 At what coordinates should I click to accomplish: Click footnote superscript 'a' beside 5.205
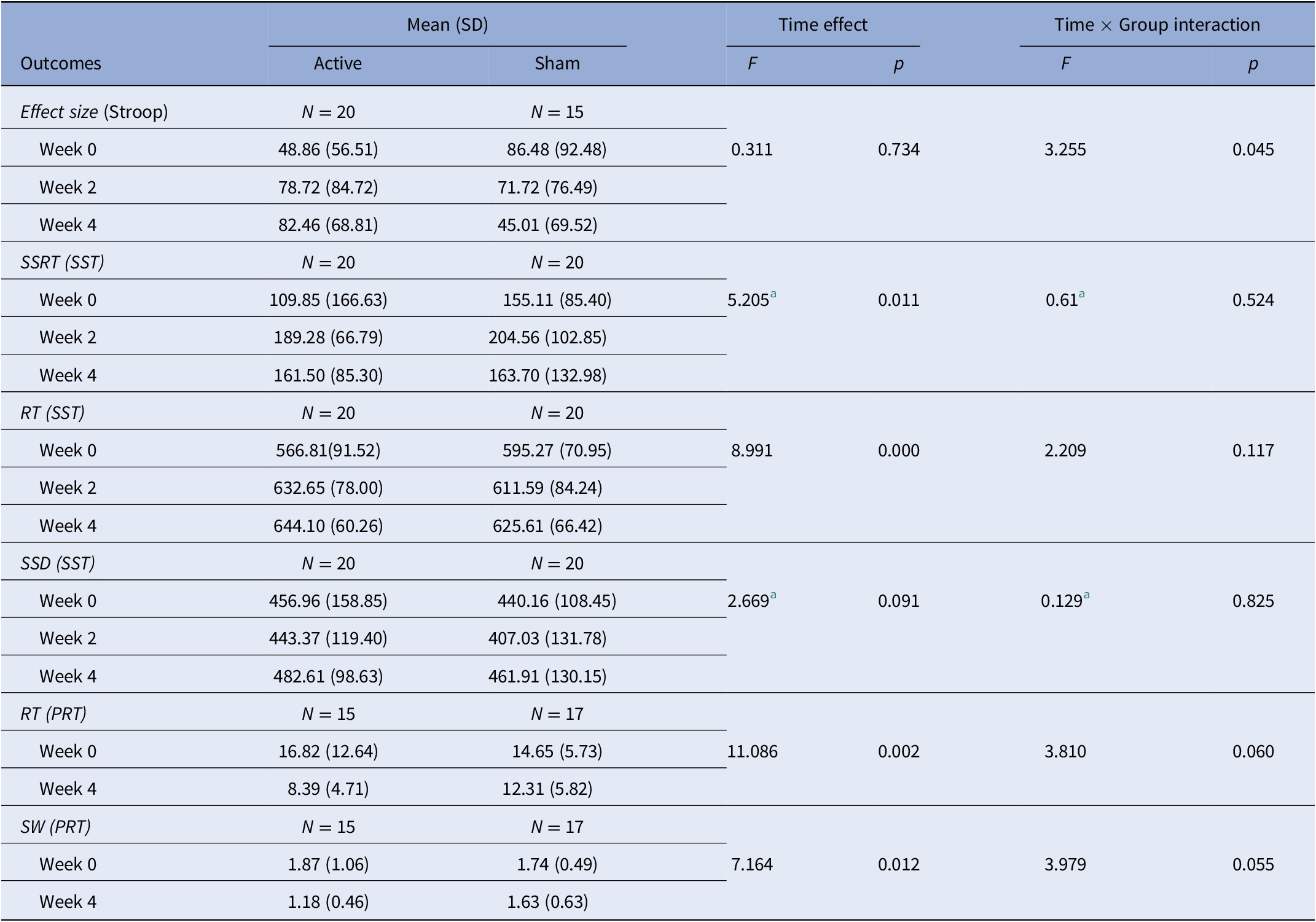click(774, 294)
